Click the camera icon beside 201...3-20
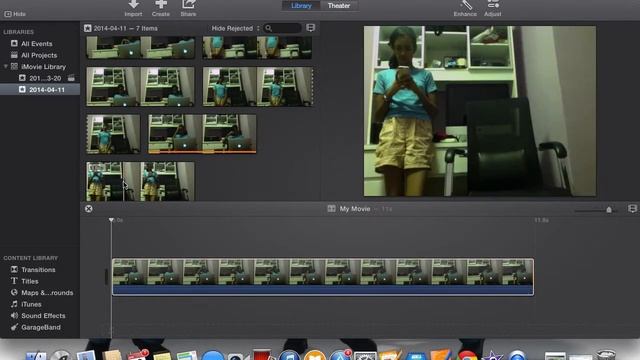The image size is (640, 360). [x=71, y=78]
